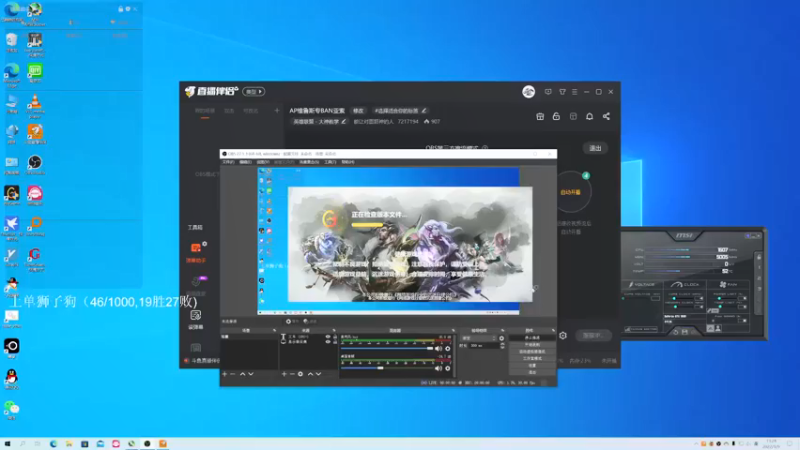Open the 设弹幕 icon in the left sidebar
The width and height of the screenshot is (800, 450).
(195, 315)
